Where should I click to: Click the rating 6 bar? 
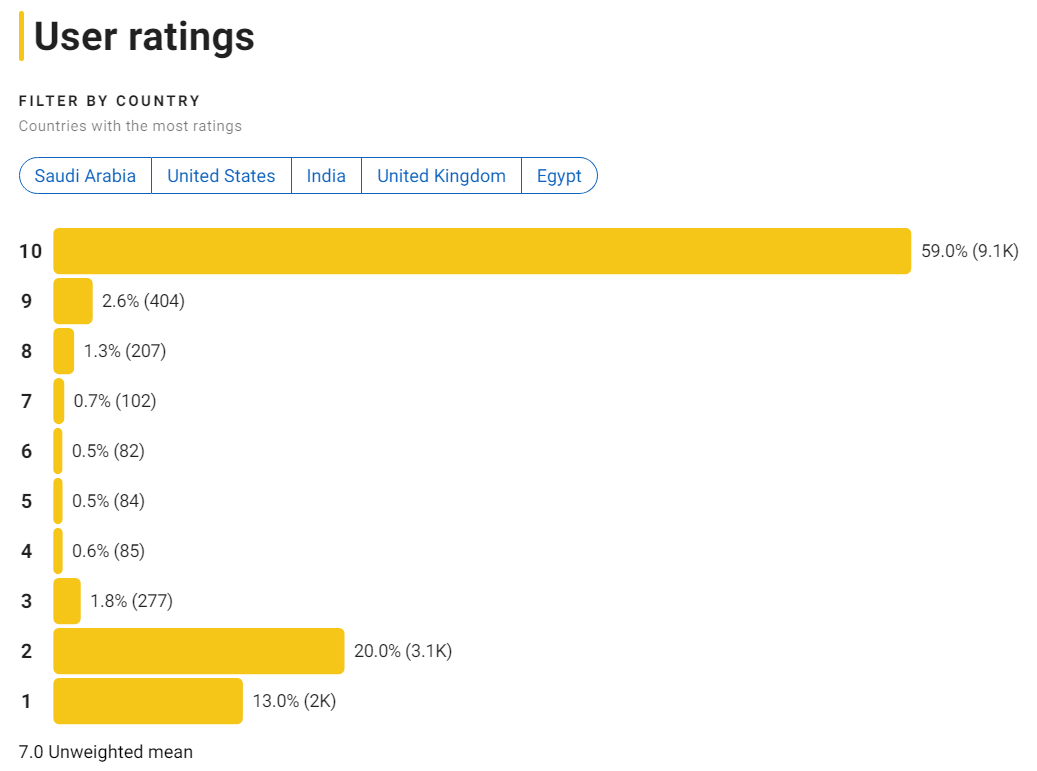click(58, 451)
